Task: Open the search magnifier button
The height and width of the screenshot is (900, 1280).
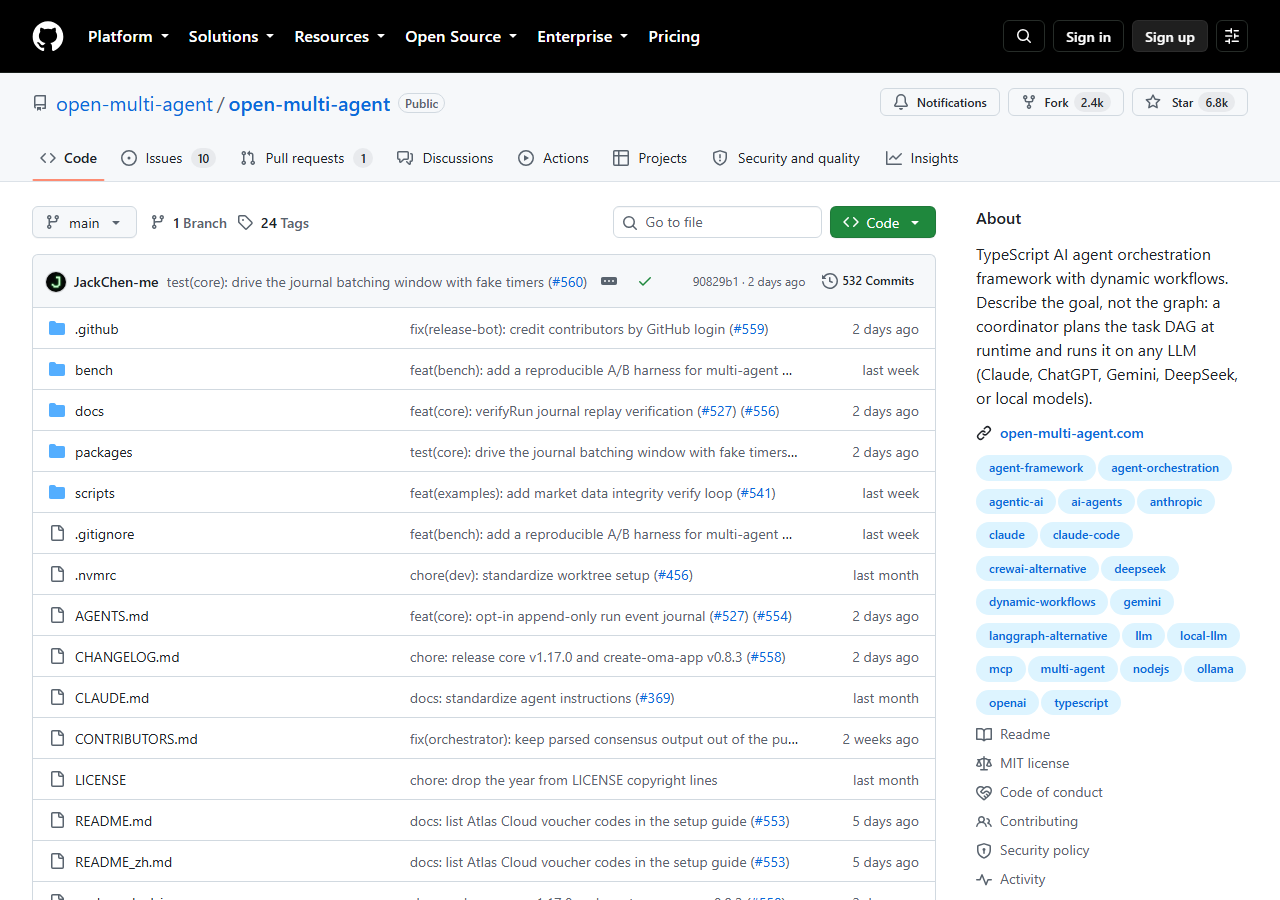Action: (x=1024, y=36)
